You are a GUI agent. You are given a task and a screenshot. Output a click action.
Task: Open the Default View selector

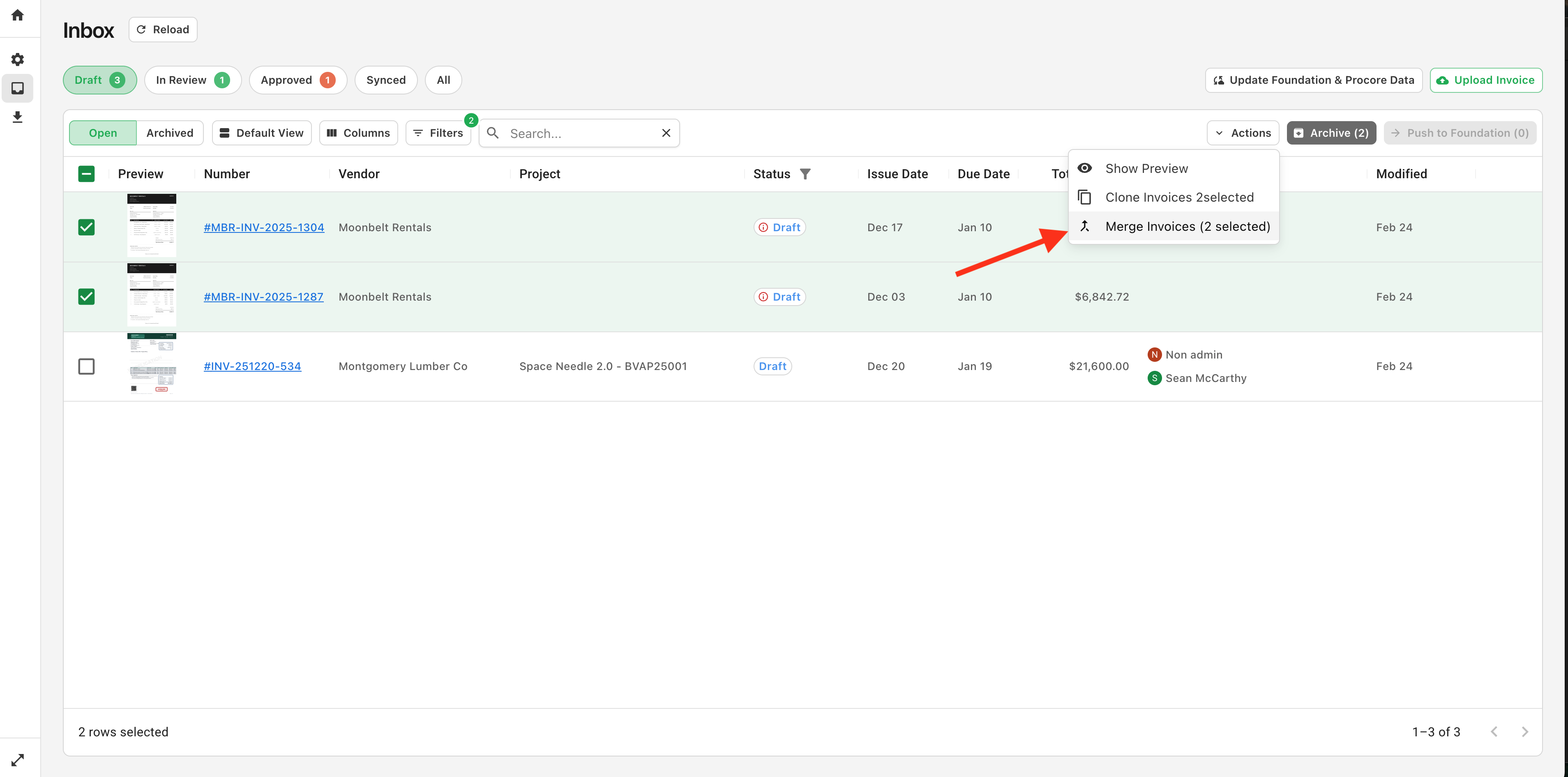[x=262, y=133]
